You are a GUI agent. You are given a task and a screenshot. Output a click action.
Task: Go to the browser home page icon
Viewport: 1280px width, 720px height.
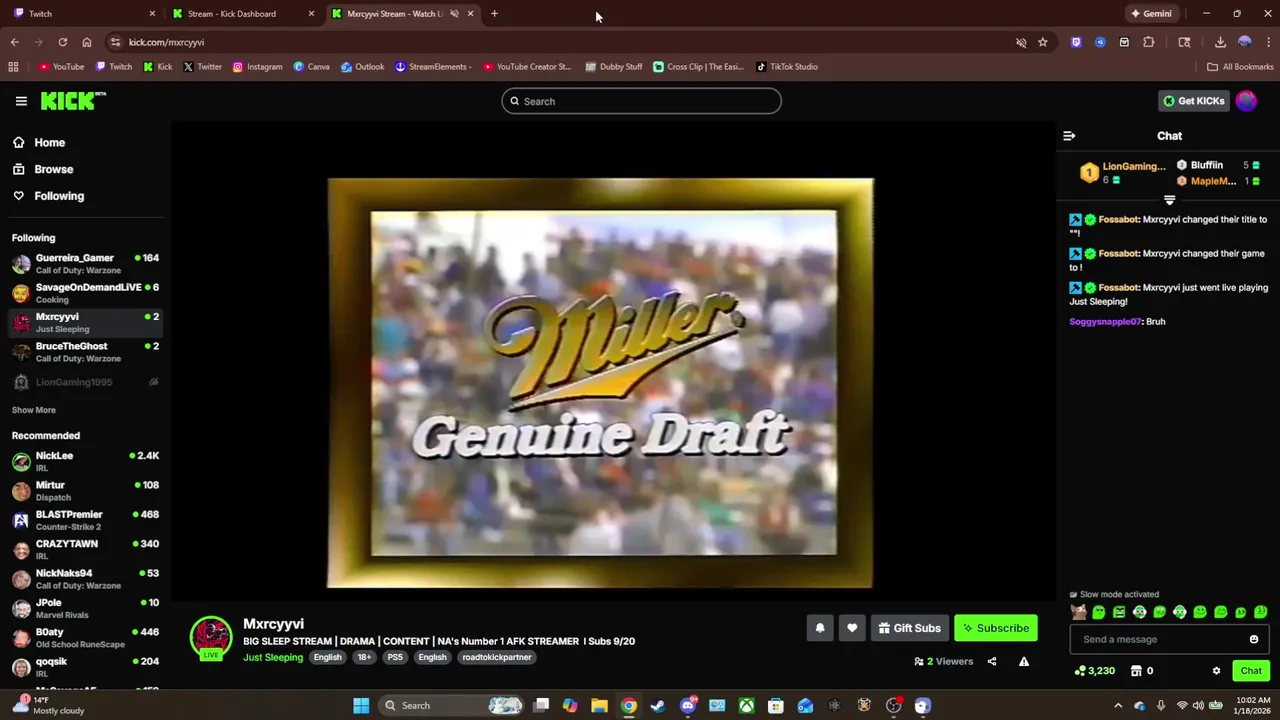(x=87, y=42)
